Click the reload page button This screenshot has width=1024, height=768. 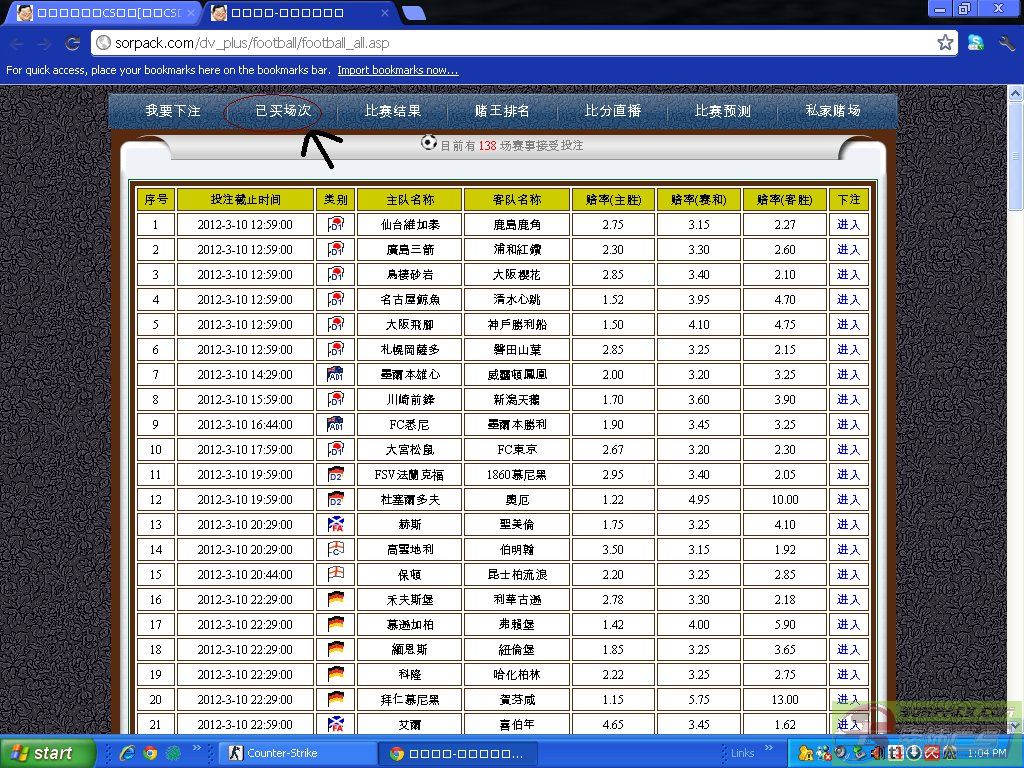tap(72, 43)
